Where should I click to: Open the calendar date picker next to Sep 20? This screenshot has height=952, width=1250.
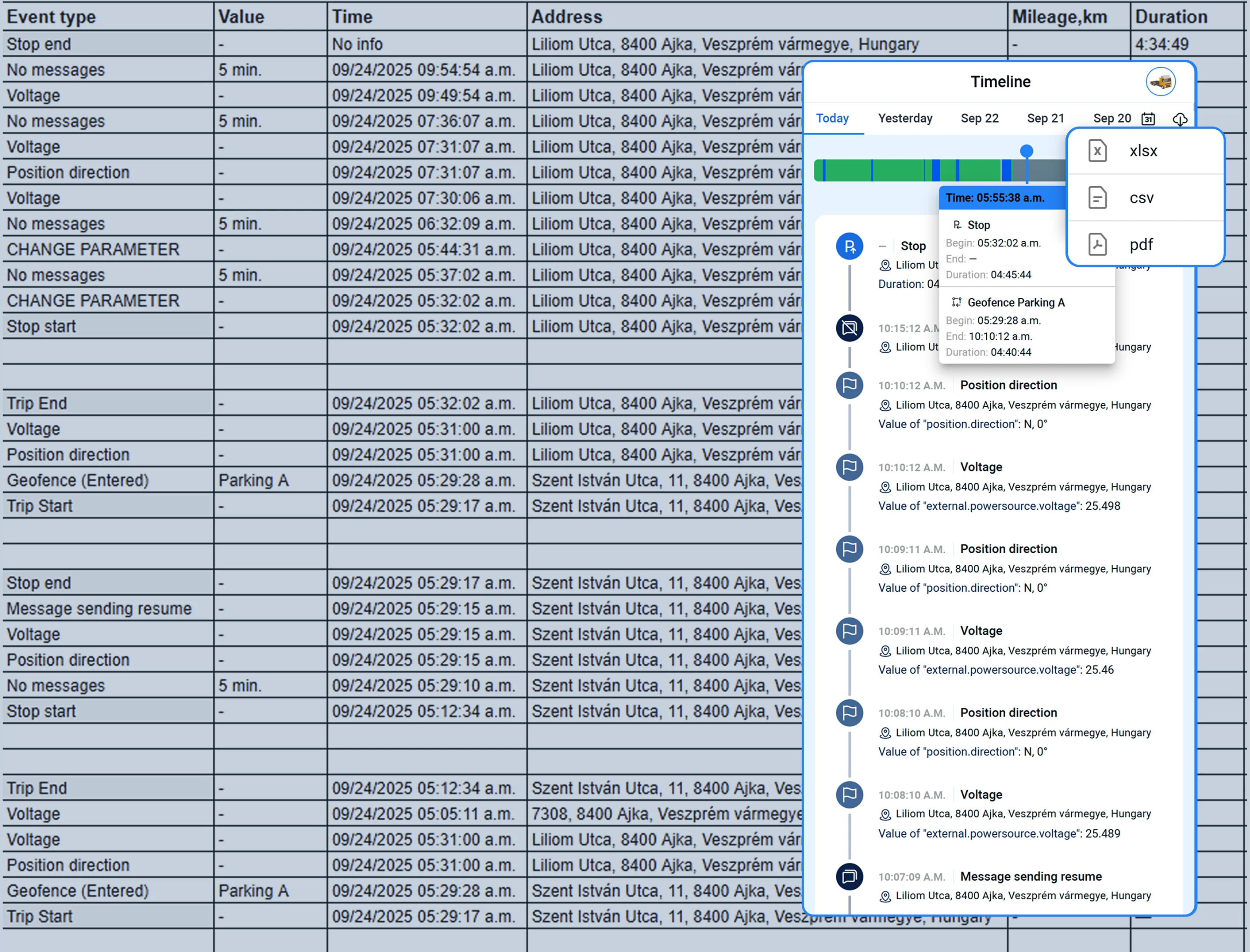pos(1148,119)
